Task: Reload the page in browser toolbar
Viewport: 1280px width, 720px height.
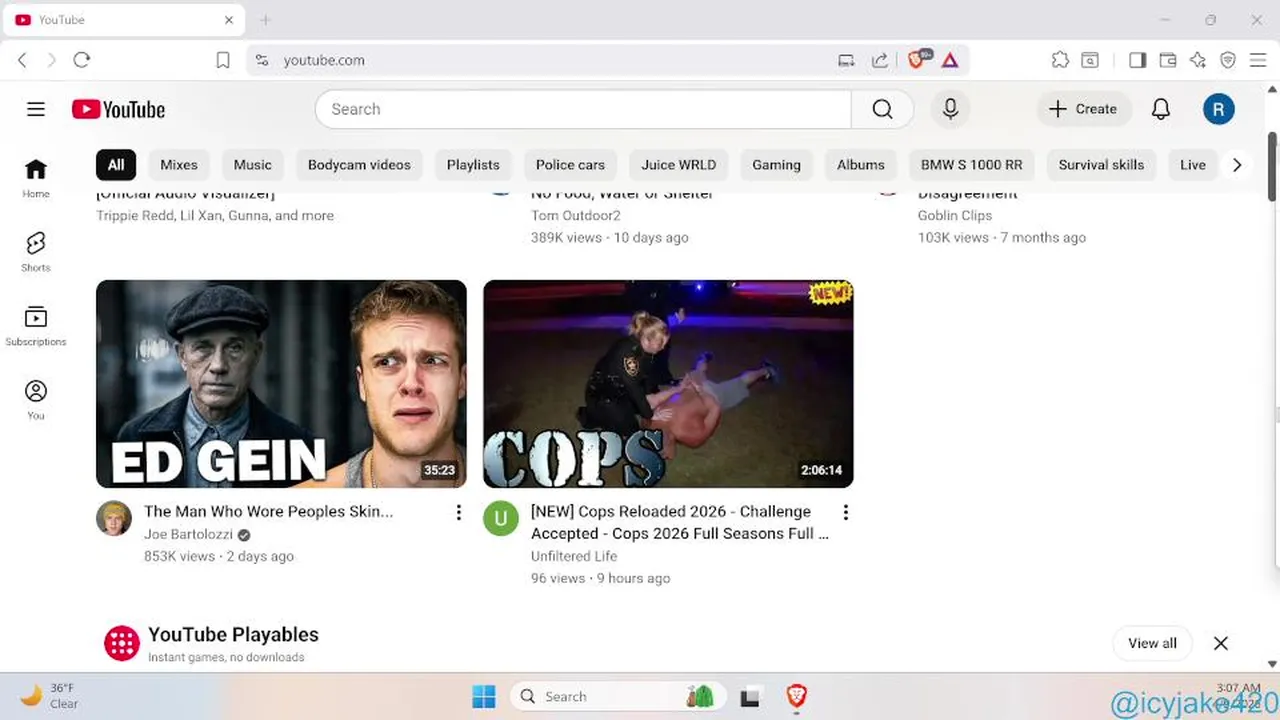Action: point(82,60)
